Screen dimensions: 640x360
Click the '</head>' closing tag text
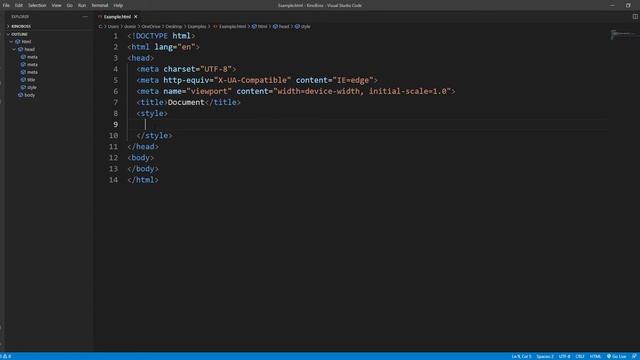143,146
